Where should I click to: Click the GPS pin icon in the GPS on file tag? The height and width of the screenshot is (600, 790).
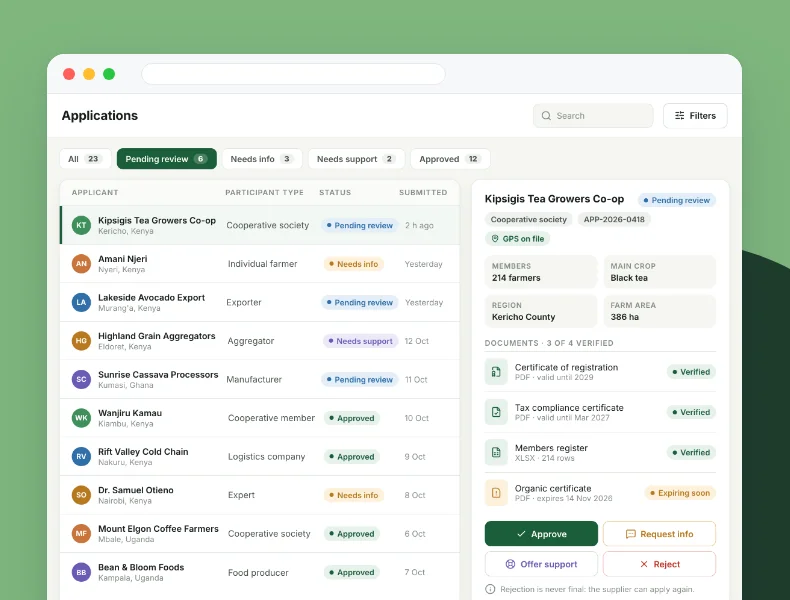495,239
